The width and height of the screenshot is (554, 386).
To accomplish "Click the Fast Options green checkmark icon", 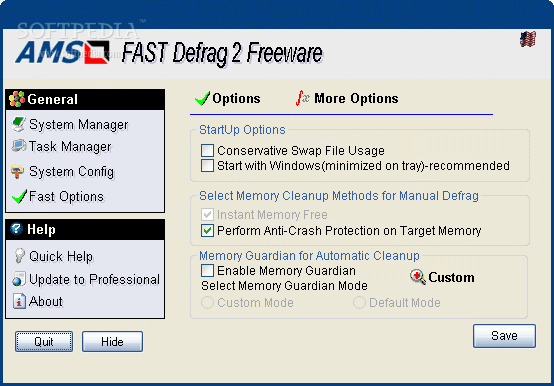I will 19,196.
